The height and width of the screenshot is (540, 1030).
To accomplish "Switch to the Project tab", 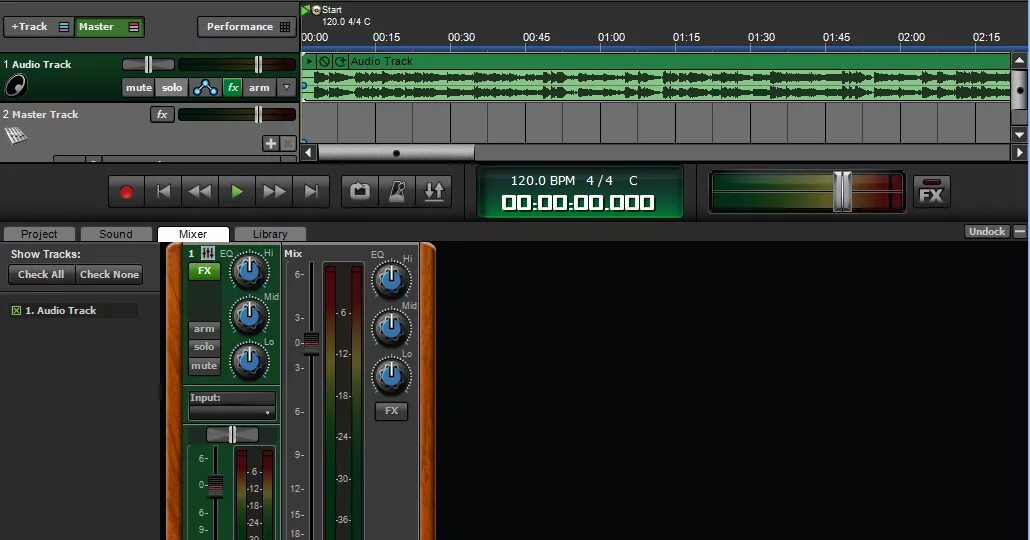I will tap(39, 234).
